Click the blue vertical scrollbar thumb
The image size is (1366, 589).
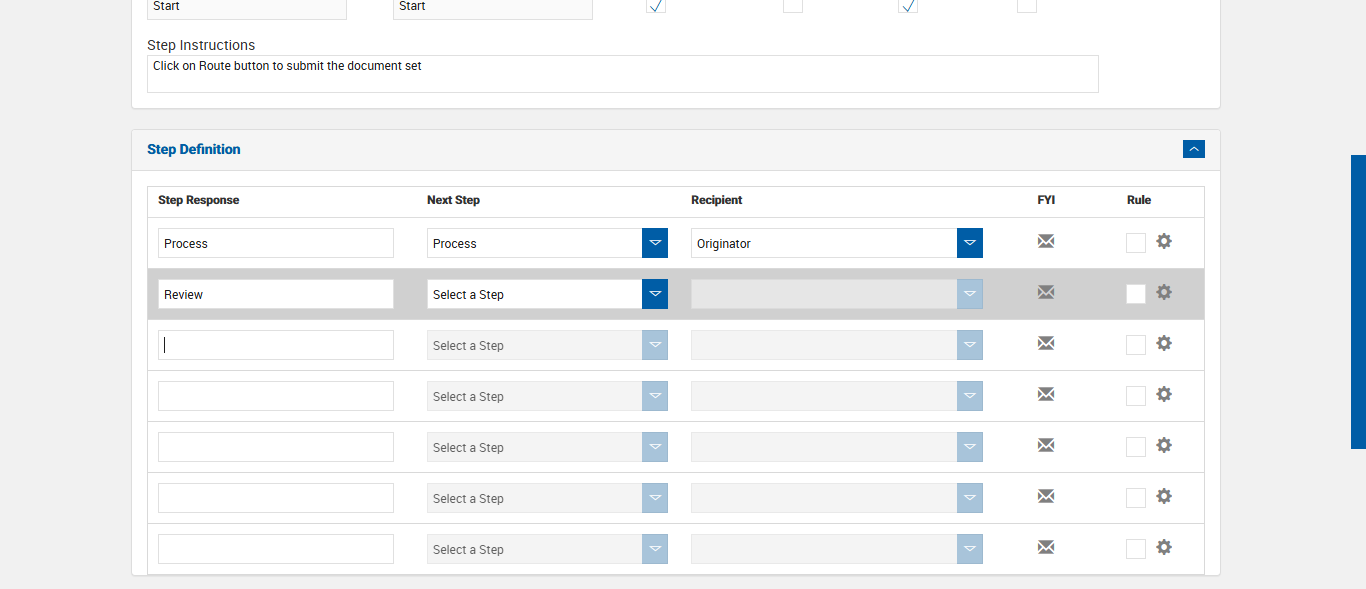[1358, 301]
